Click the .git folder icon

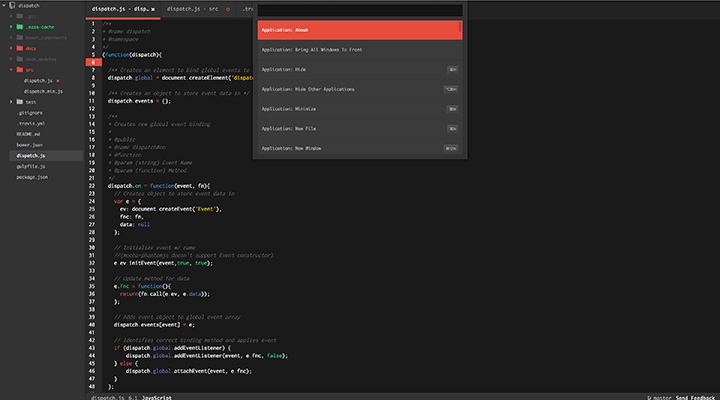point(20,16)
